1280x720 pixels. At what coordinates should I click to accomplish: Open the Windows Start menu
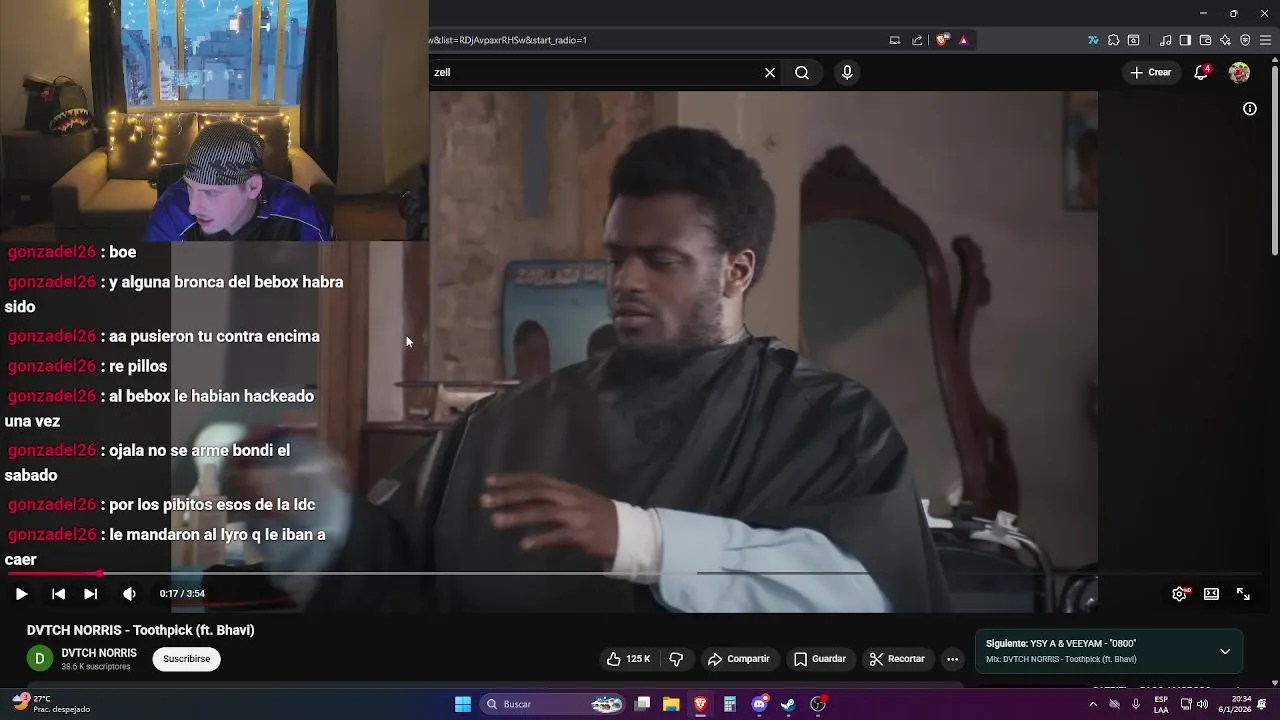(x=463, y=704)
